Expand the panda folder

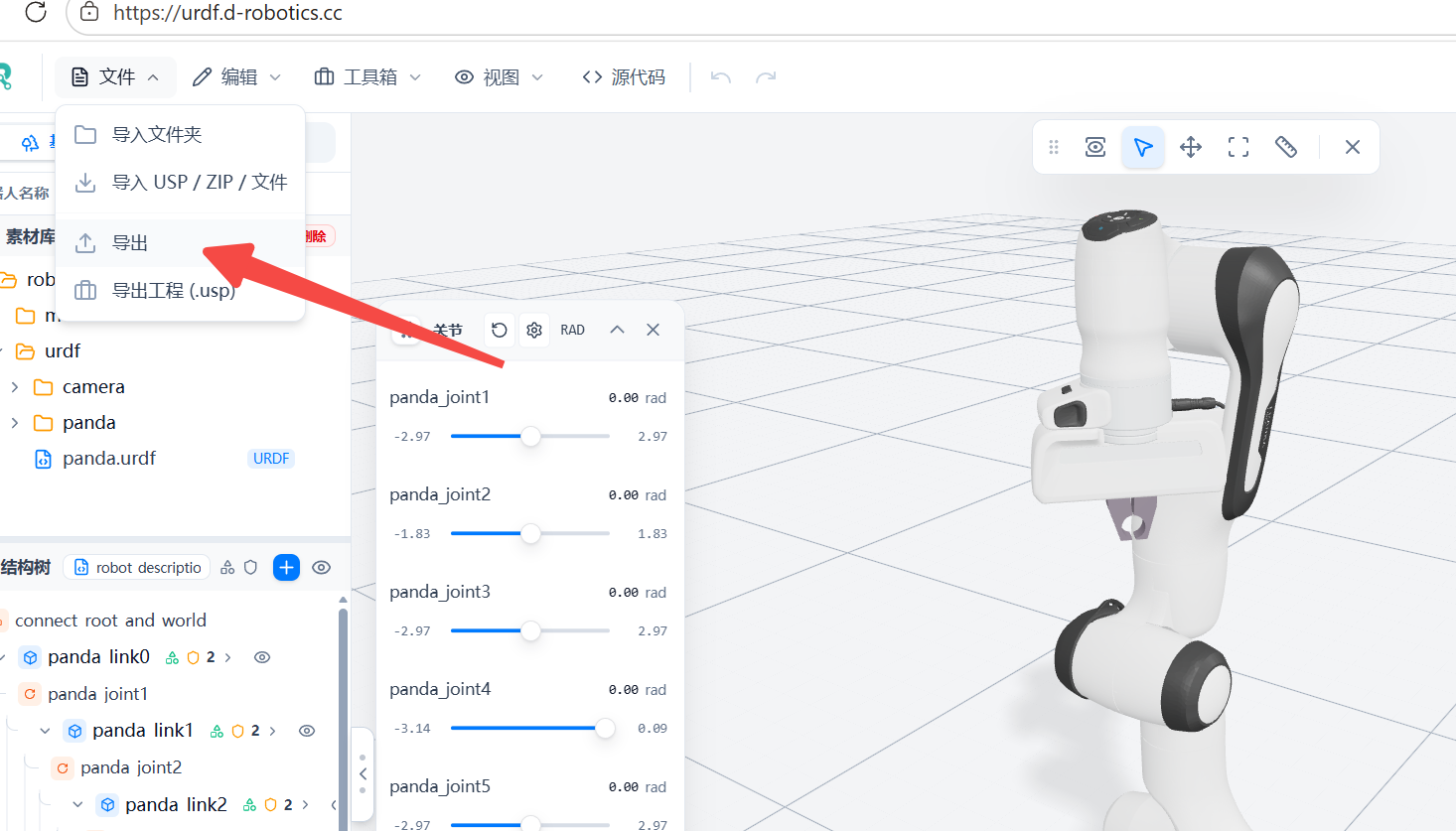coord(14,422)
